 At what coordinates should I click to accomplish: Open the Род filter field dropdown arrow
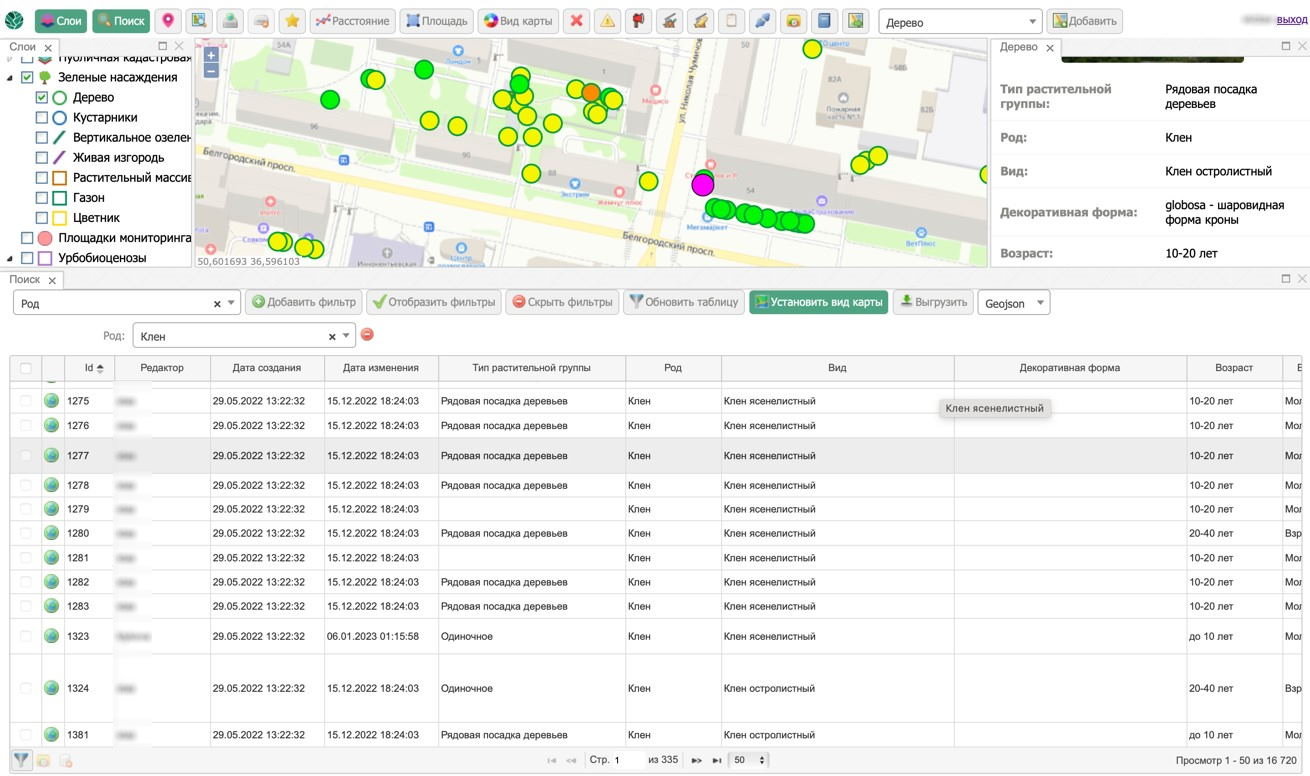coord(232,303)
